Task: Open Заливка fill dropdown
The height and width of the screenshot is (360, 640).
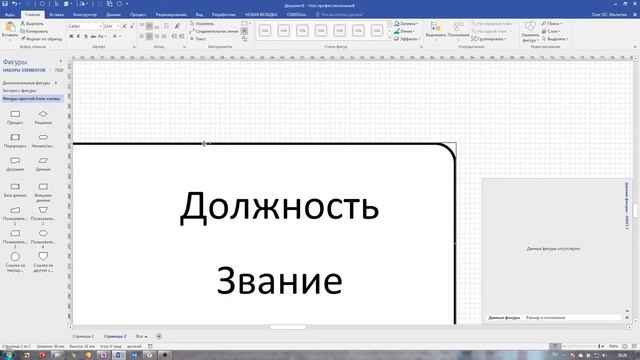Action: 406,24
